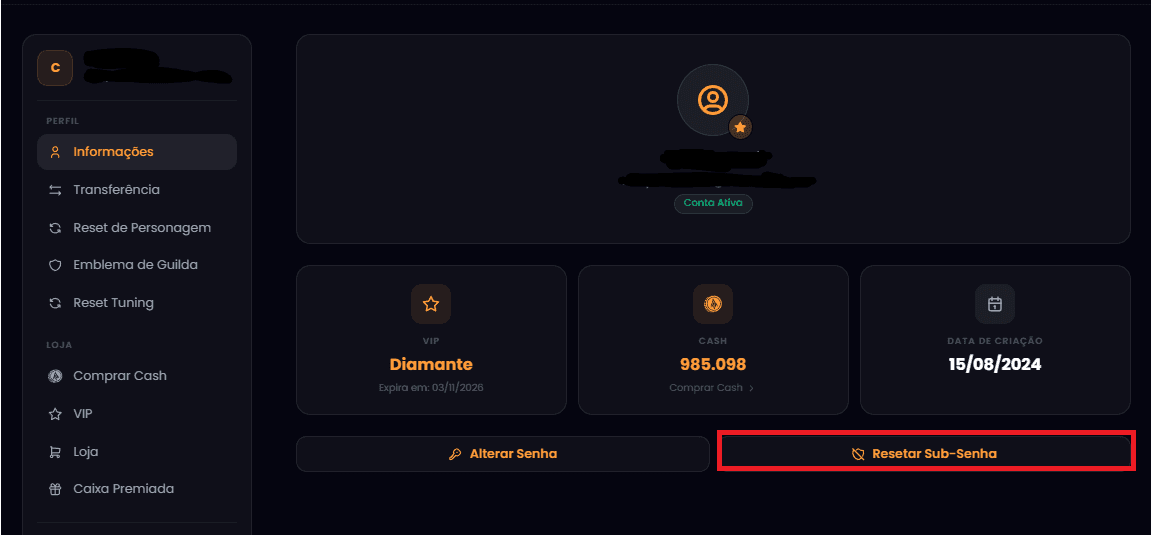The height and width of the screenshot is (536, 1151).
Task: Click the Loja shopping cart icon
Action: [x=55, y=452]
